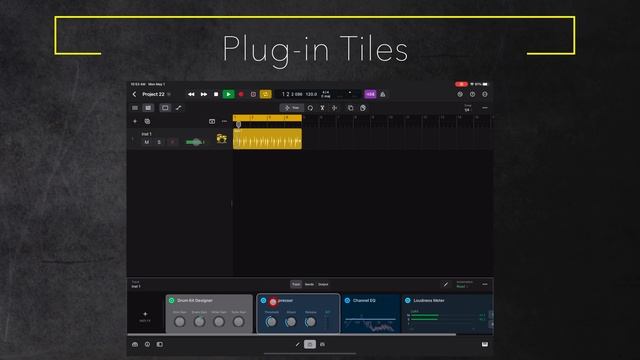Toggle the Channel EQ power button
640x360 pixels.
click(347, 300)
